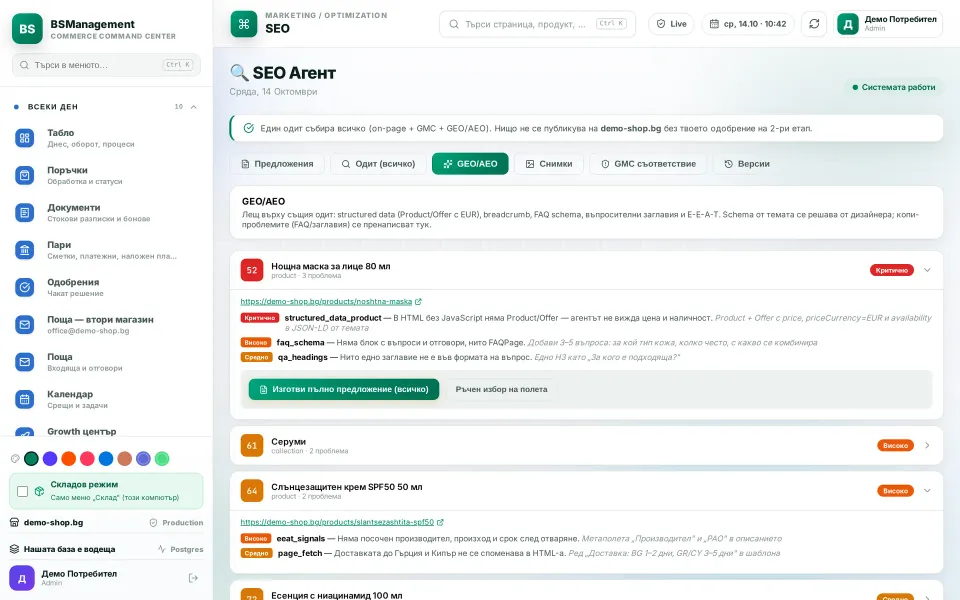Viewport: 960px width, 600px height.
Task: Focus the Търси в менюто search field
Action: (107, 65)
